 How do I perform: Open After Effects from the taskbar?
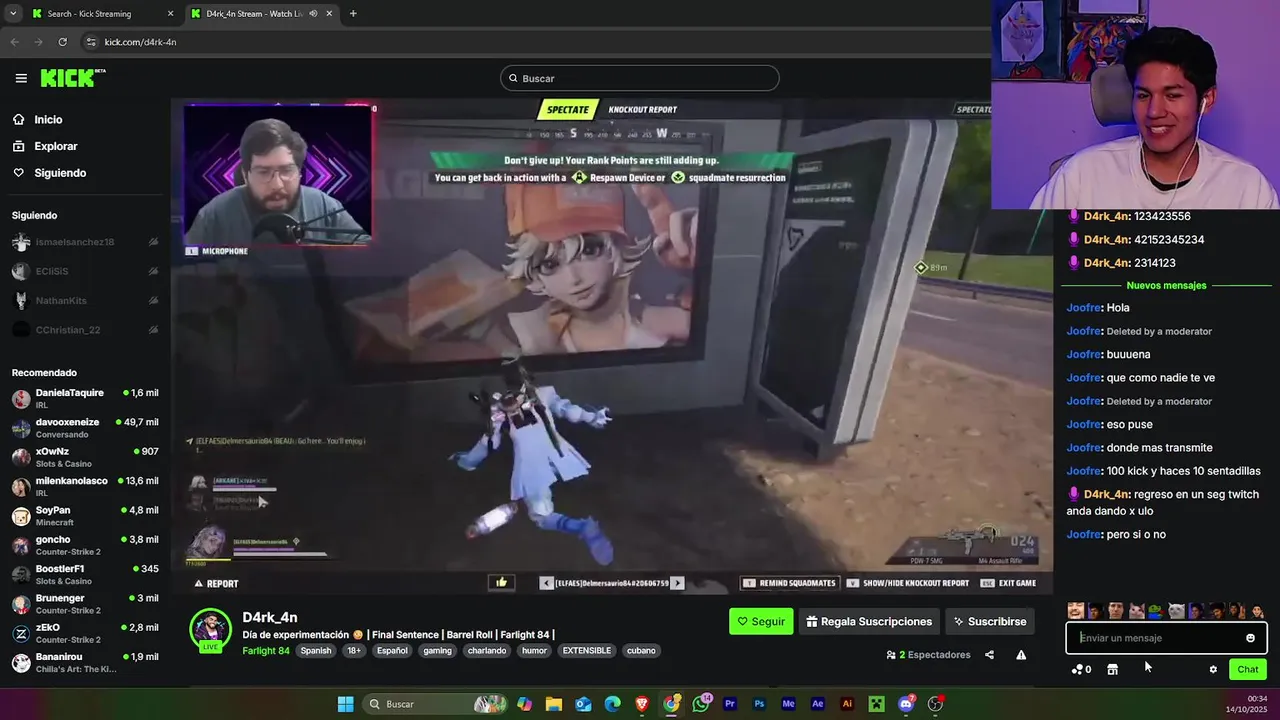[818, 704]
